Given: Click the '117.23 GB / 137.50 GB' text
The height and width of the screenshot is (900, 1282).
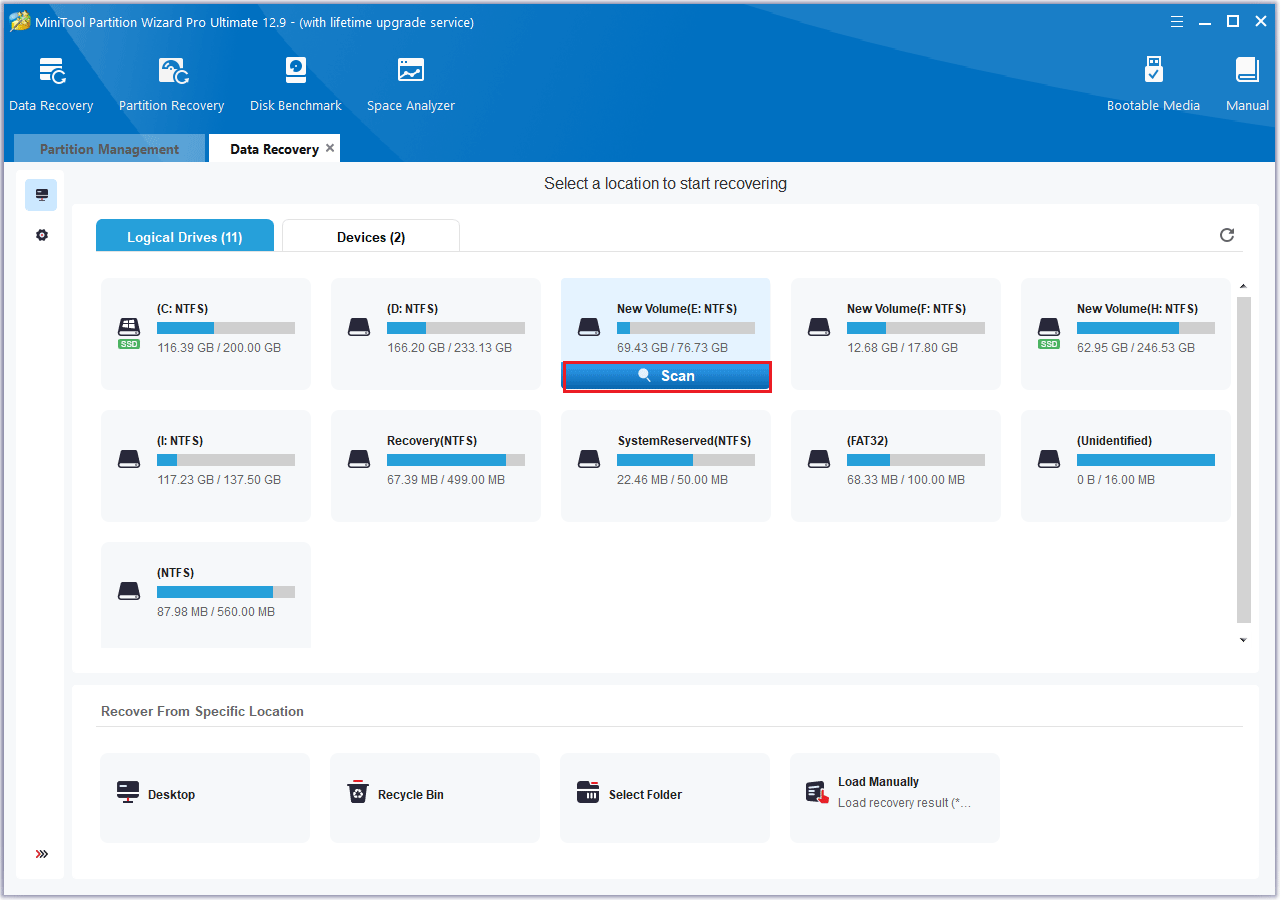Looking at the screenshot, I should point(219,480).
